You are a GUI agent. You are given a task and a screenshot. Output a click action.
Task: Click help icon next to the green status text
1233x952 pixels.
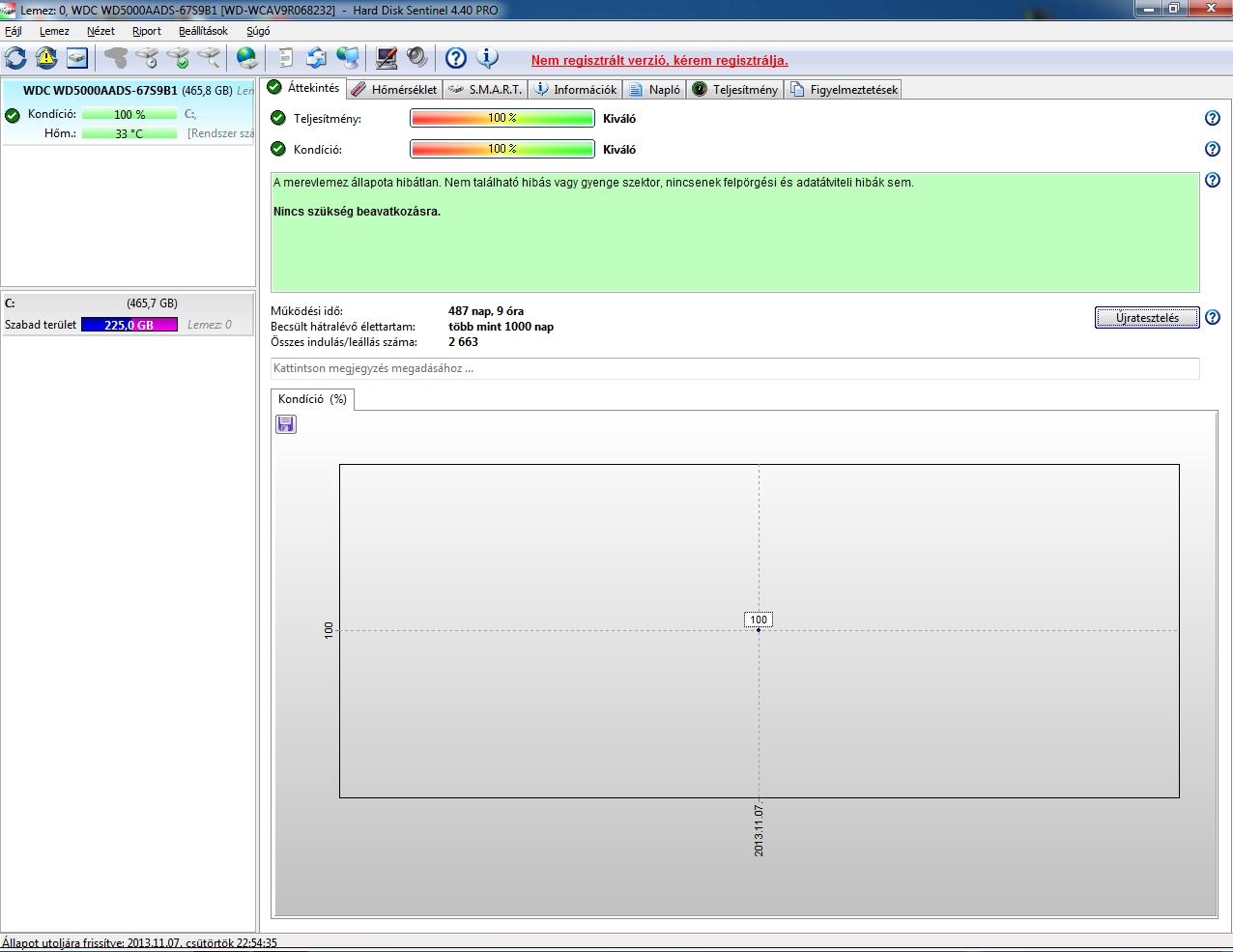point(1213,180)
